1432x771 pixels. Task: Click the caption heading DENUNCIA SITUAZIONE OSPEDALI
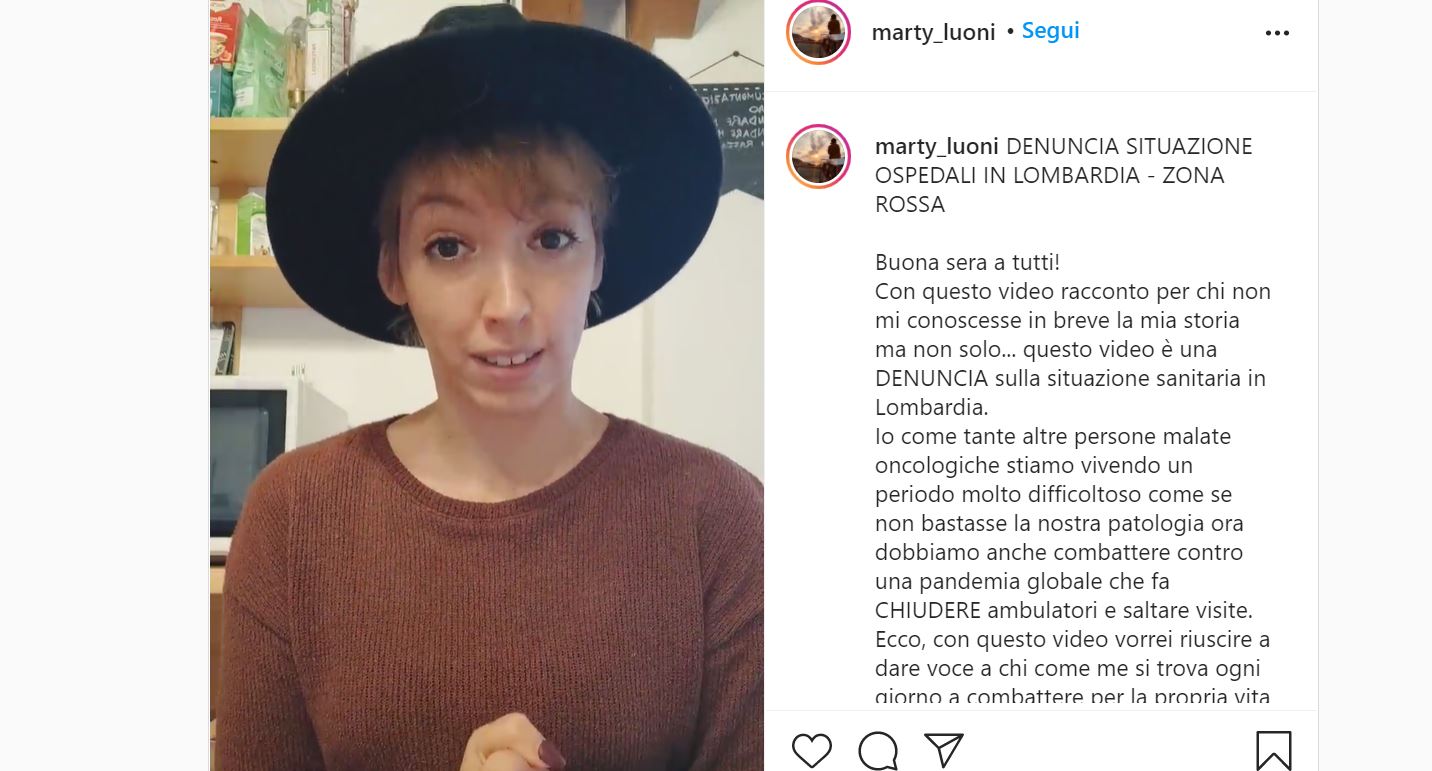point(1064,175)
